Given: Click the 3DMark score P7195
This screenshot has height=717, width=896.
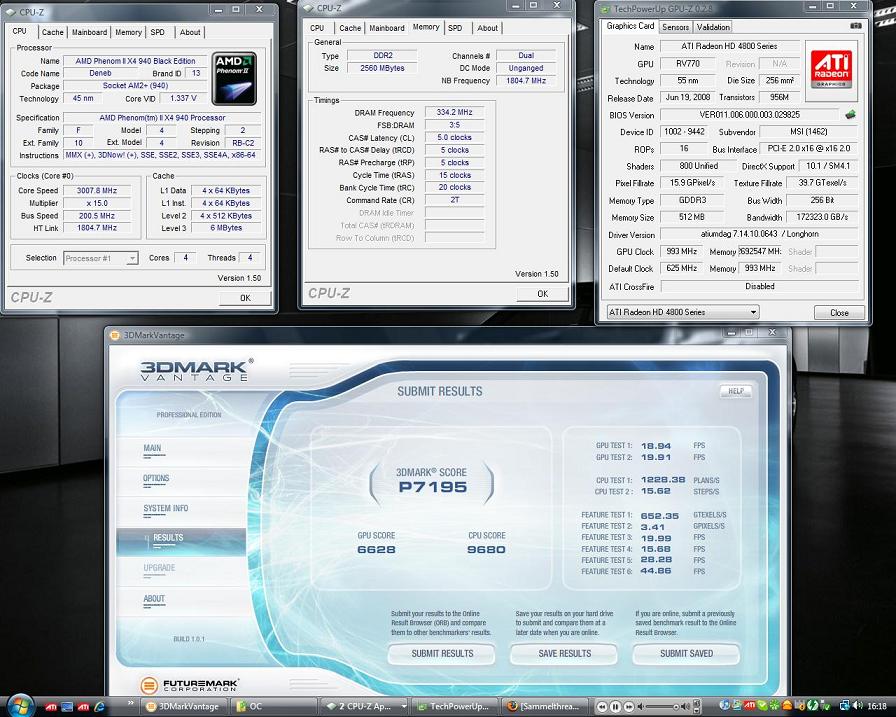Looking at the screenshot, I should [433, 487].
